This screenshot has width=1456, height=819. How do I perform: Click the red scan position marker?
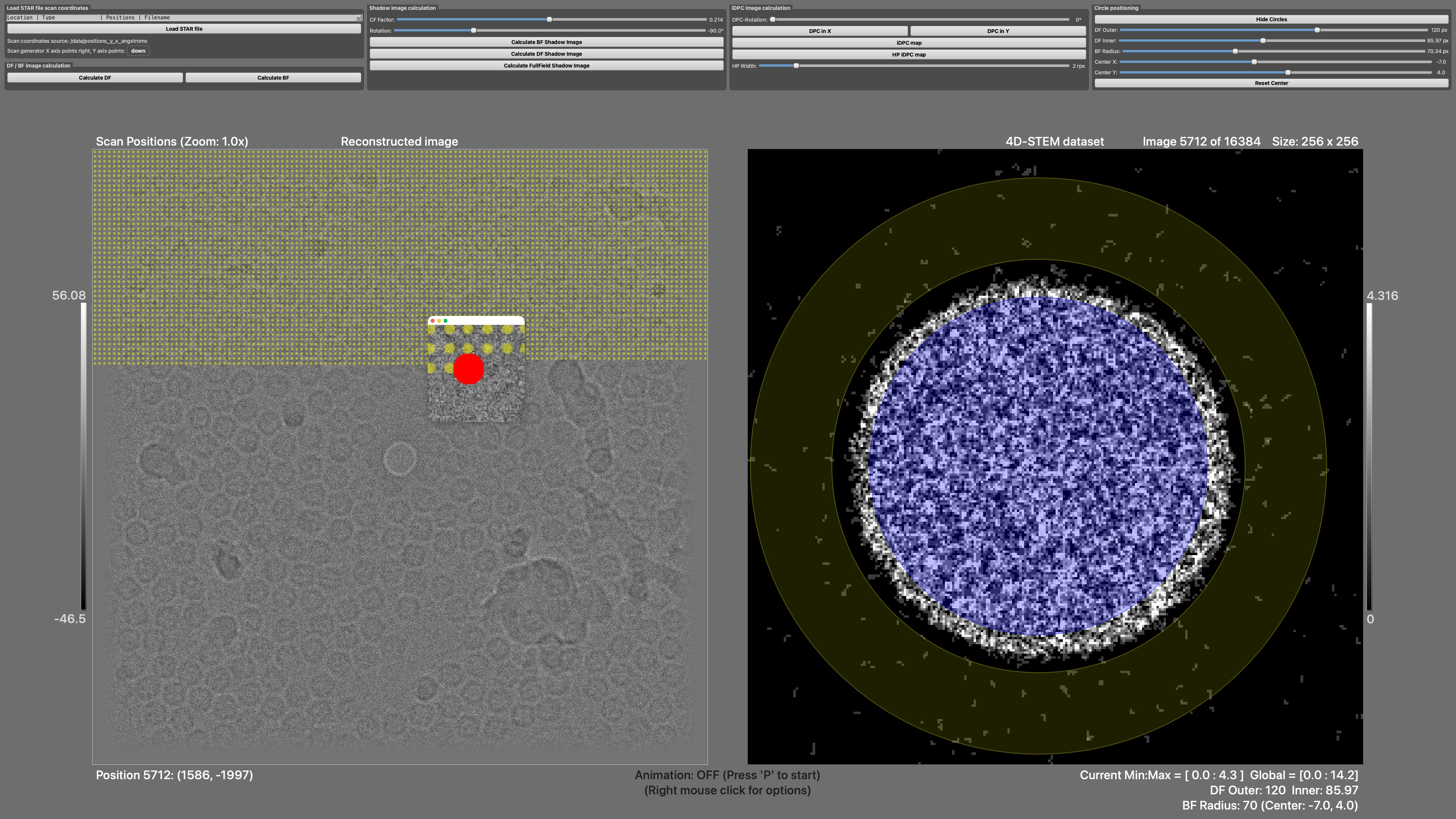point(469,369)
